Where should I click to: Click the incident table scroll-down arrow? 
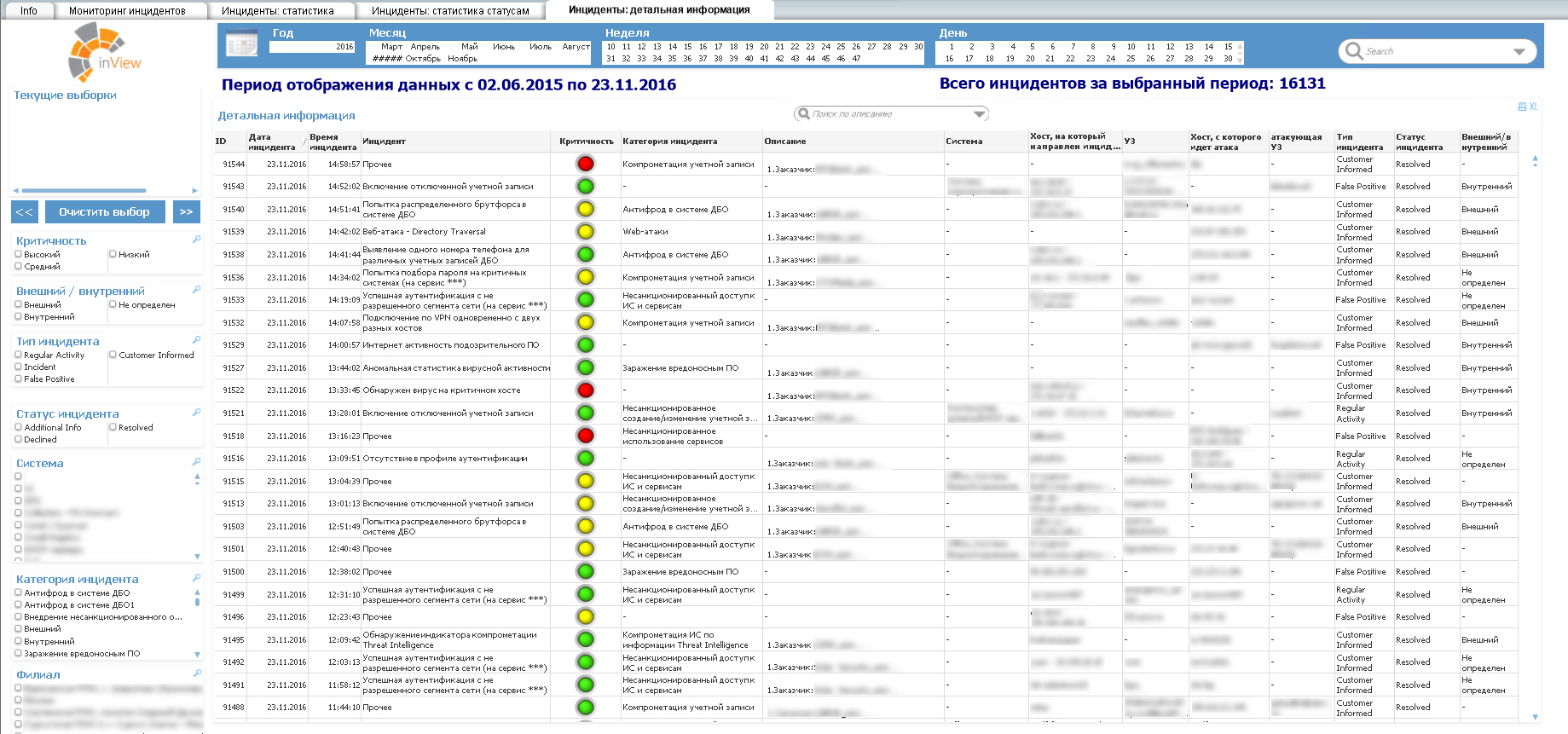pos(1535,718)
